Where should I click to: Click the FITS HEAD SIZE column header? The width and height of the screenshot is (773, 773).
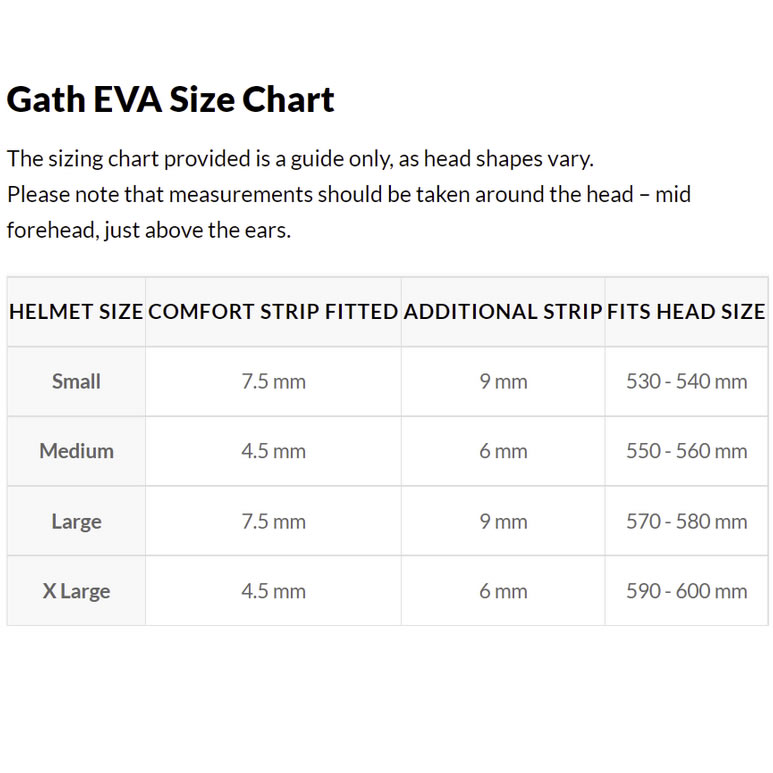pyautogui.click(x=686, y=312)
